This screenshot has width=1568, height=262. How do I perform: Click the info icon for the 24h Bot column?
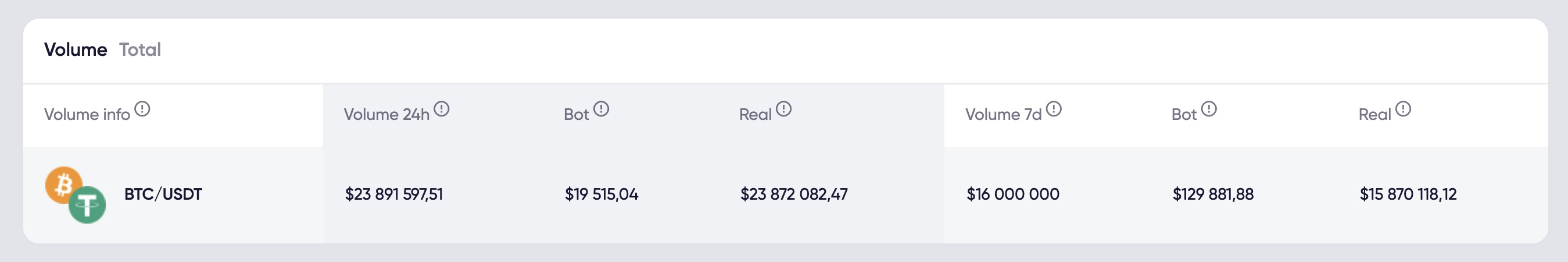pyautogui.click(x=602, y=109)
